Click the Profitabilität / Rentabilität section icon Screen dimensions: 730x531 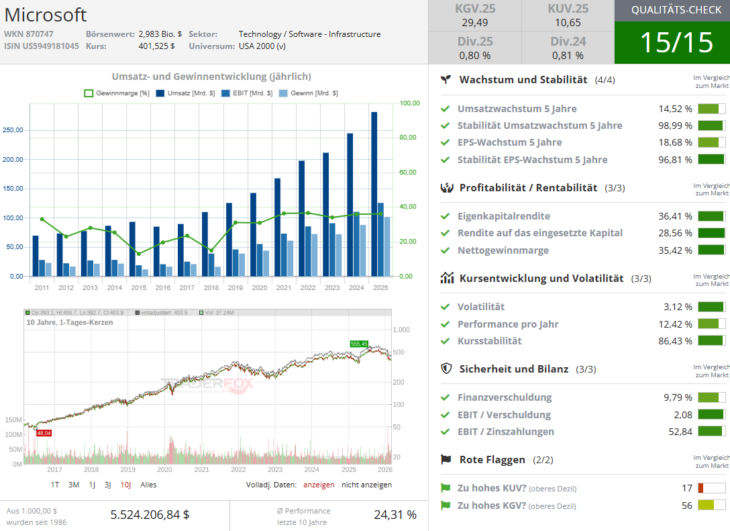[x=445, y=187]
